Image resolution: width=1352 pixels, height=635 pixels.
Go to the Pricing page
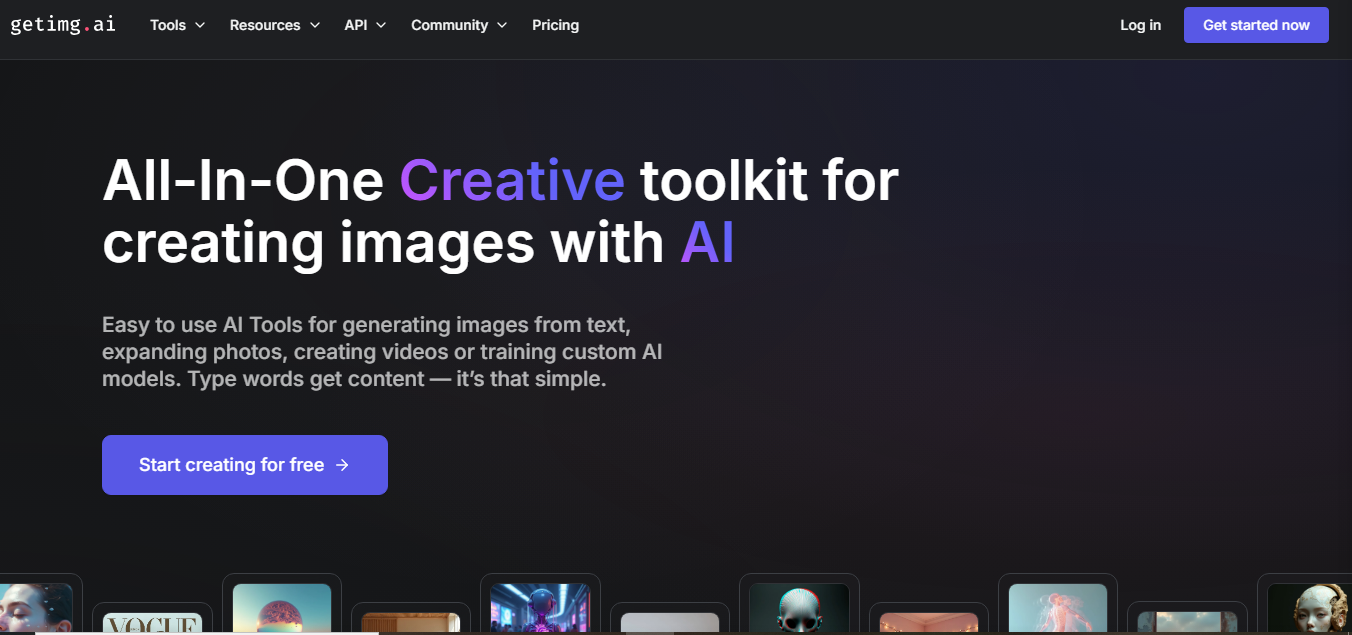(x=555, y=25)
